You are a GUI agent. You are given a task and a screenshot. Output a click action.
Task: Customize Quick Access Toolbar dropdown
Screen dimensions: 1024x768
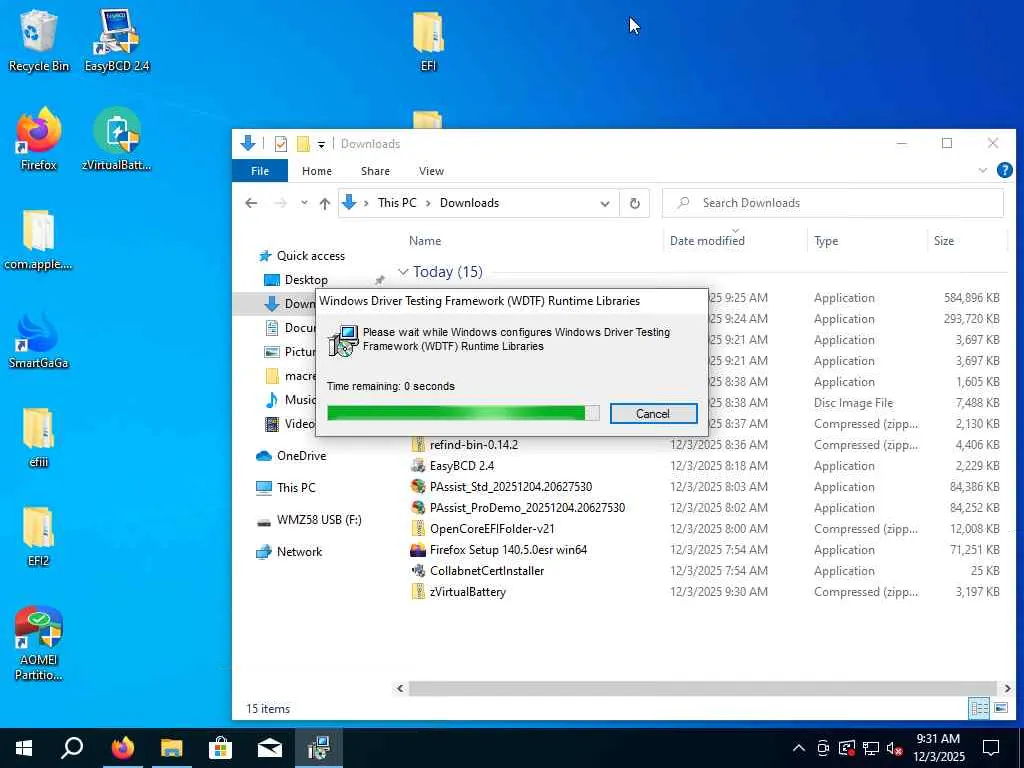coord(321,144)
